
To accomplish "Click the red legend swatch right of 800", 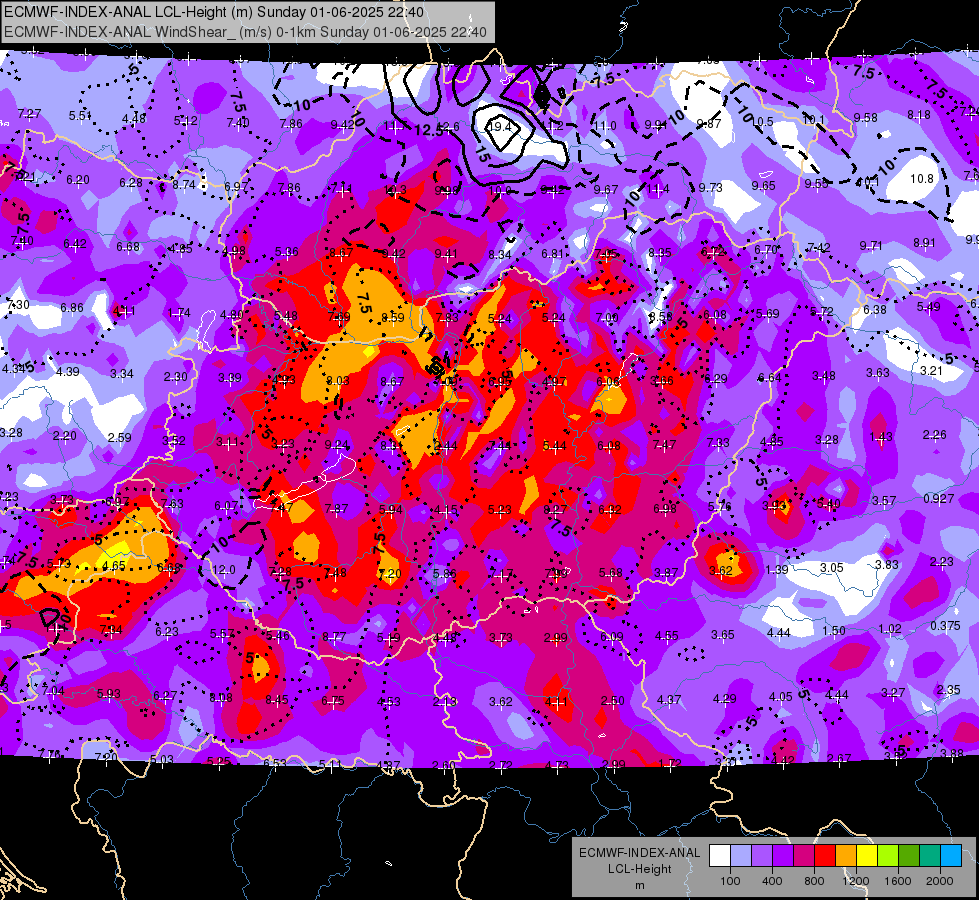I will [x=825, y=856].
